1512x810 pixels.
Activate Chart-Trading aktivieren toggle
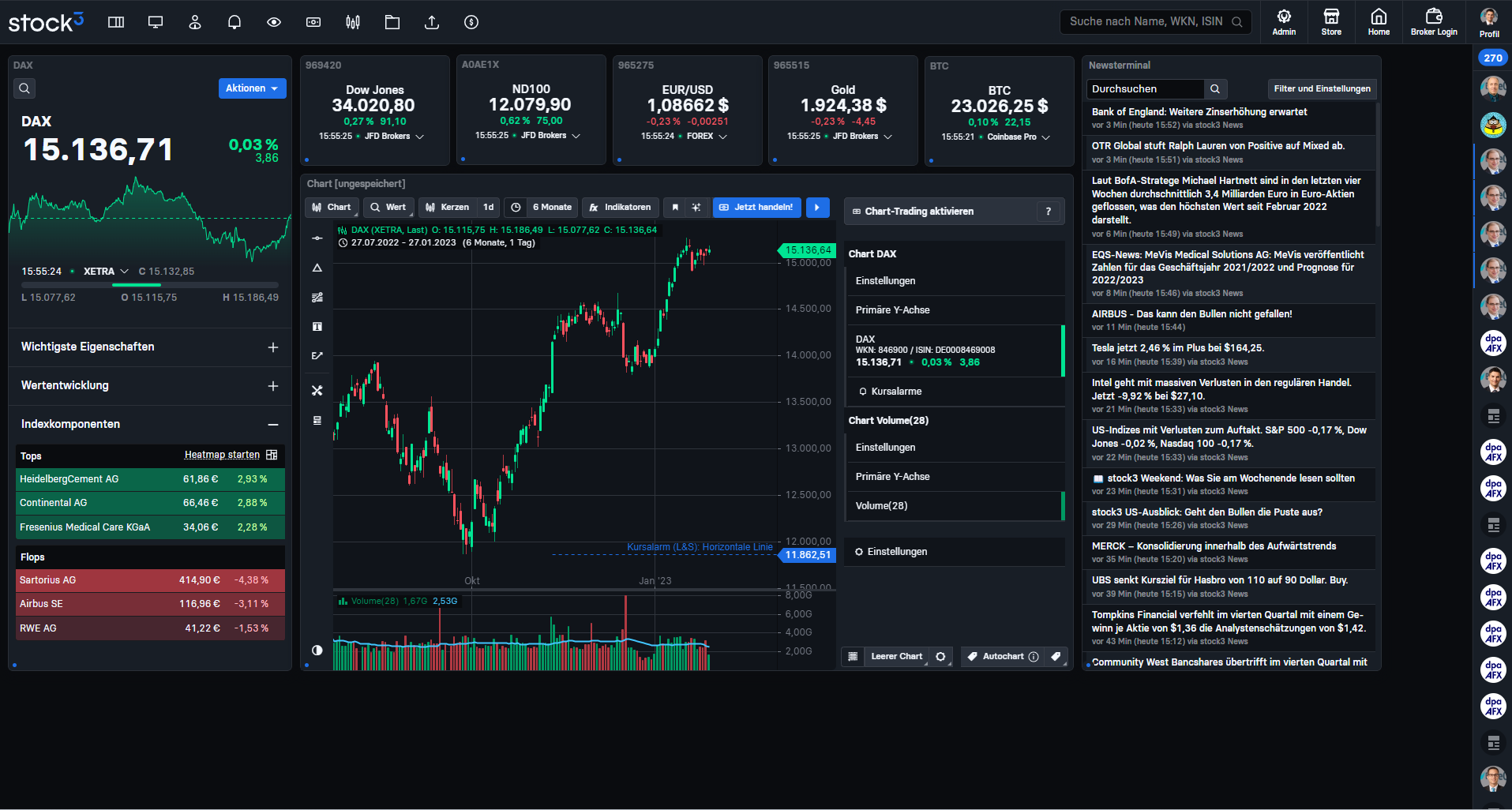(x=940, y=212)
